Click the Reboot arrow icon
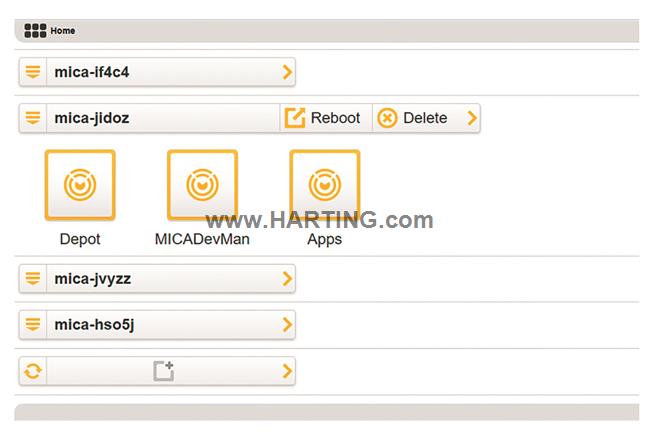Viewport: 645px width, 440px height. 295,118
